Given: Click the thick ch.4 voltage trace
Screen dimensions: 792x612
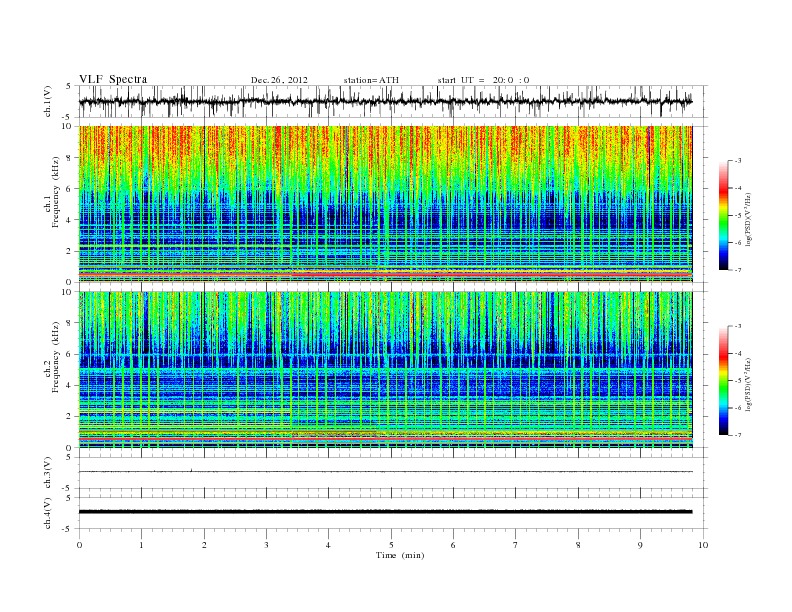Looking at the screenshot, I should pos(385,512).
